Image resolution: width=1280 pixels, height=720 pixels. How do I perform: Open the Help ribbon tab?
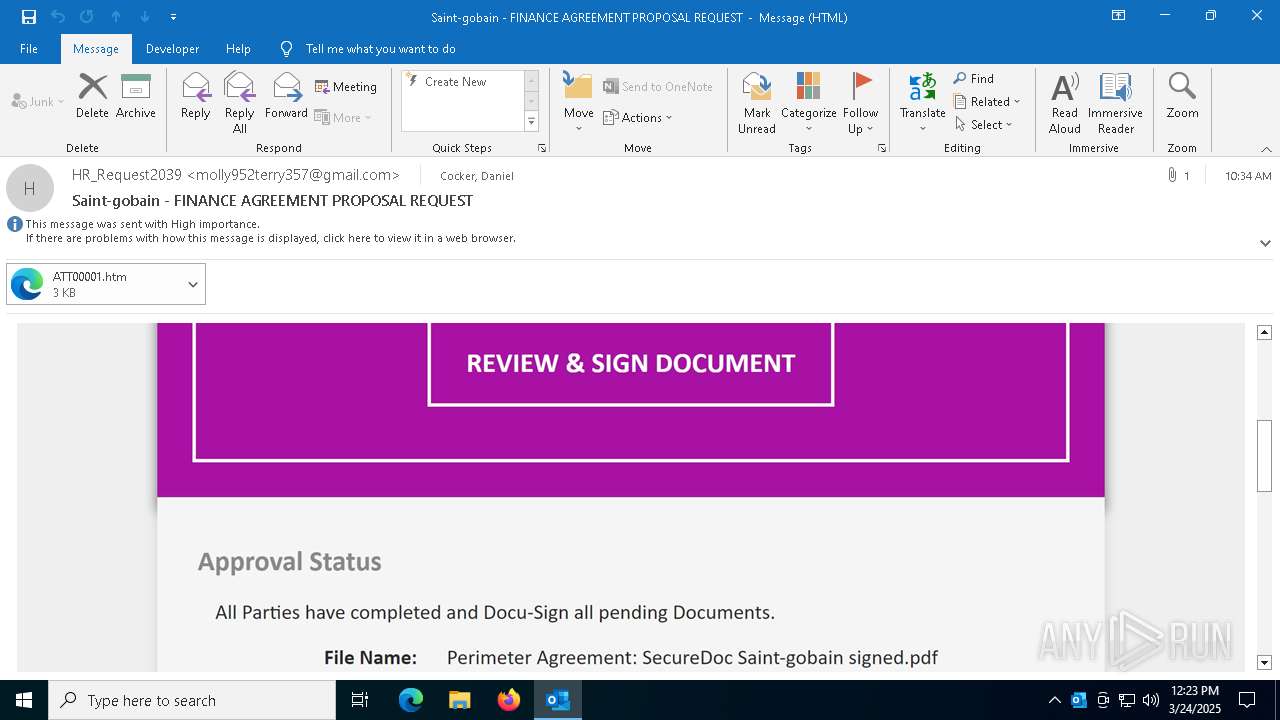(x=238, y=49)
